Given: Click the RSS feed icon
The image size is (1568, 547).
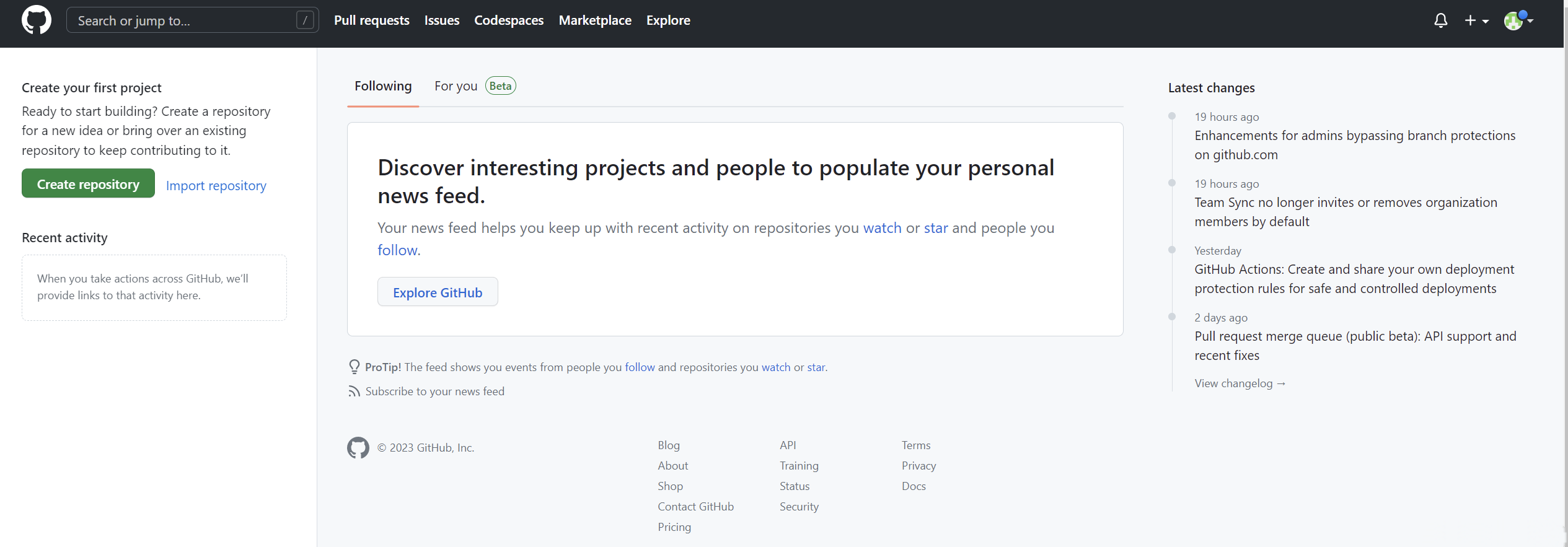Looking at the screenshot, I should coord(354,392).
